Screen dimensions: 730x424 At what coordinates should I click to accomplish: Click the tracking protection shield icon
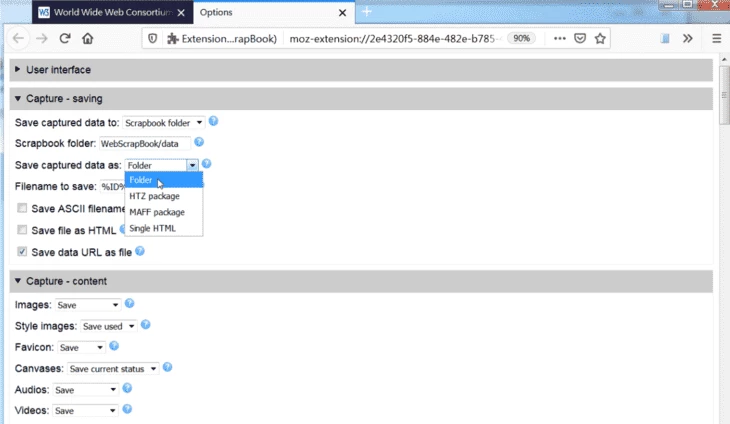click(152, 39)
